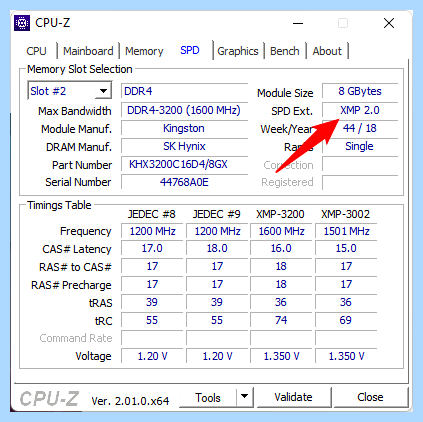Image resolution: width=423 pixels, height=422 pixels.
Task: Click the Module Manuf. value Kingston
Action: (184, 128)
